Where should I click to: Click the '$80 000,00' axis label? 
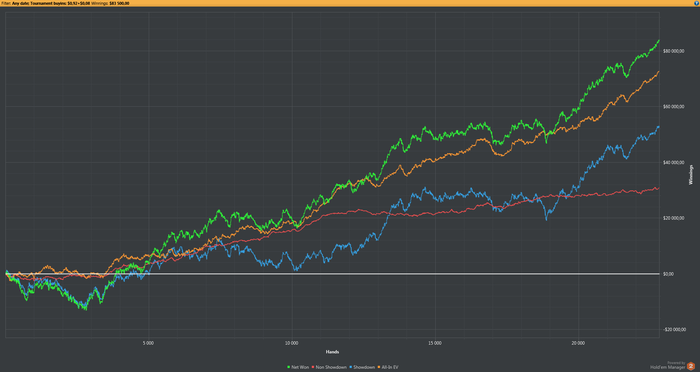674,51
